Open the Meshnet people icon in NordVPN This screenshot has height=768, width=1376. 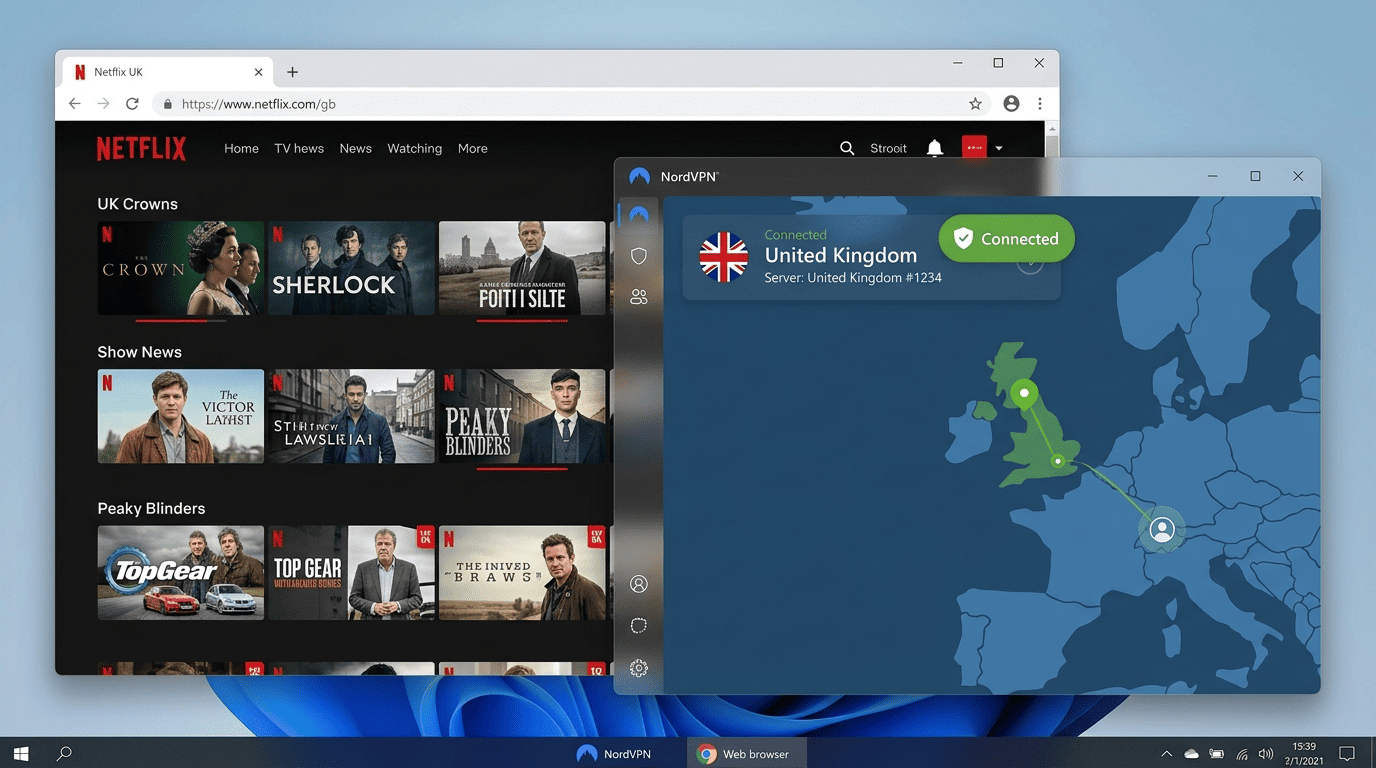[639, 297]
